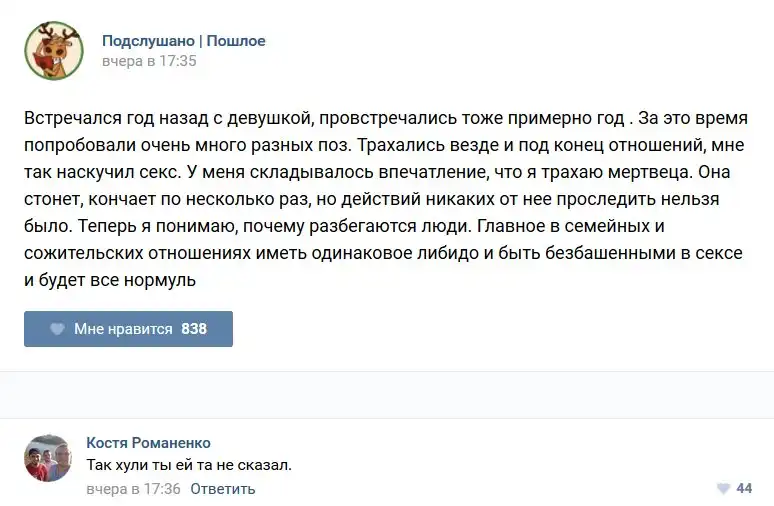Open post via timestamp вчера в 17:35
The width and height of the screenshot is (774, 506).
(x=149, y=61)
